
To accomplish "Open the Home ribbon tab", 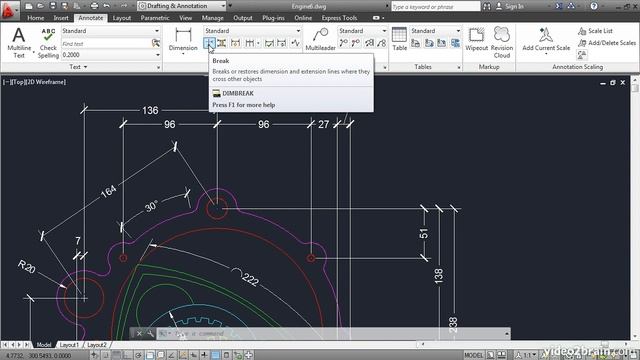I will [36, 18].
